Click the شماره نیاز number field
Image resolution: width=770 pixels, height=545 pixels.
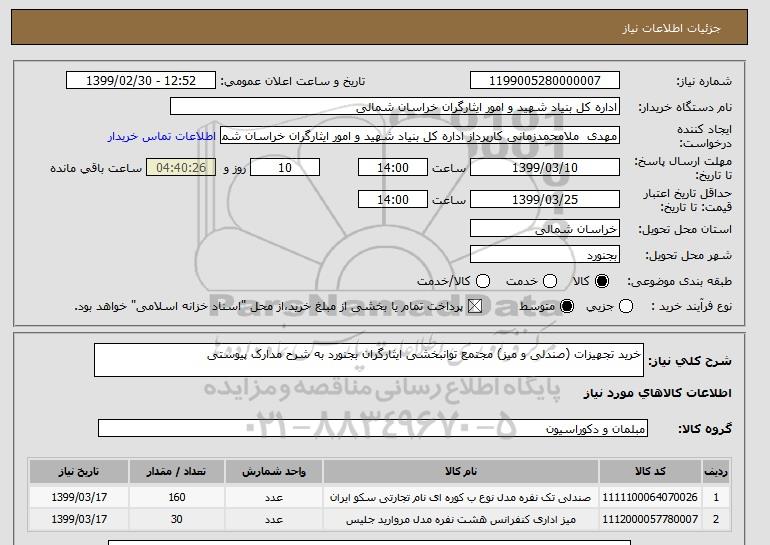click(545, 81)
